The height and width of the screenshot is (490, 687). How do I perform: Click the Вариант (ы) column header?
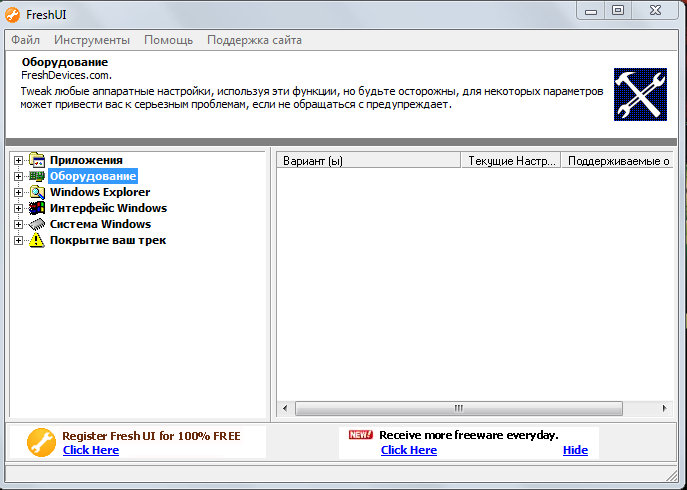point(369,160)
